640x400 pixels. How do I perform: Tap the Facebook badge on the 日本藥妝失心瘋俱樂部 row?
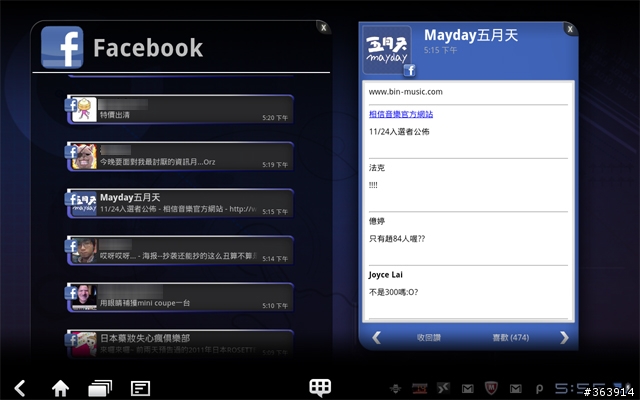[71, 340]
